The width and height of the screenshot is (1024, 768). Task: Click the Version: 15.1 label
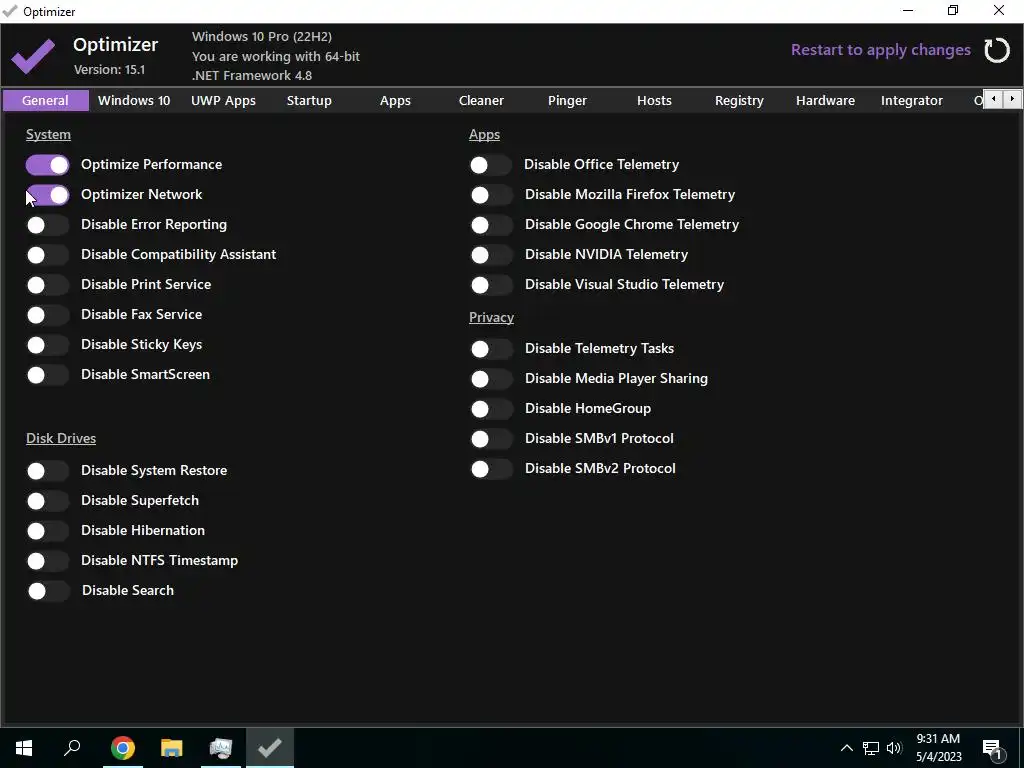[109, 69]
